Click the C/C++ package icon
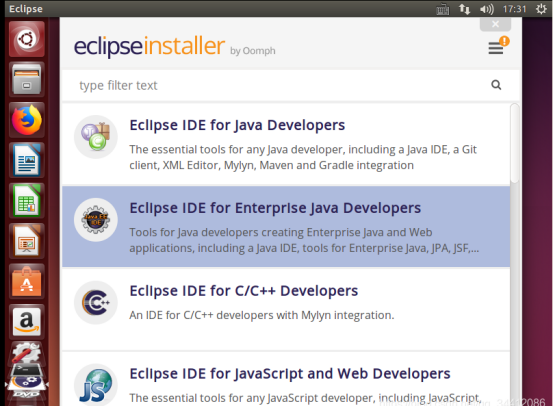 [96, 303]
